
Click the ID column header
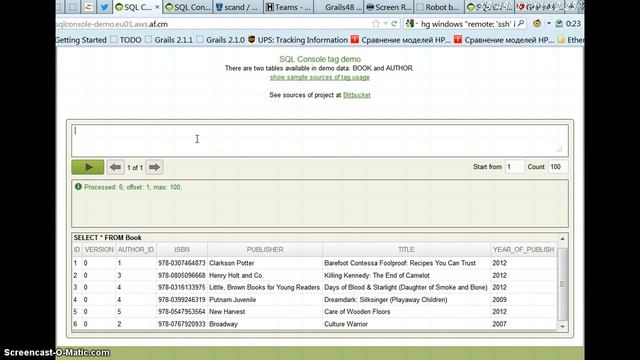click(x=77, y=249)
